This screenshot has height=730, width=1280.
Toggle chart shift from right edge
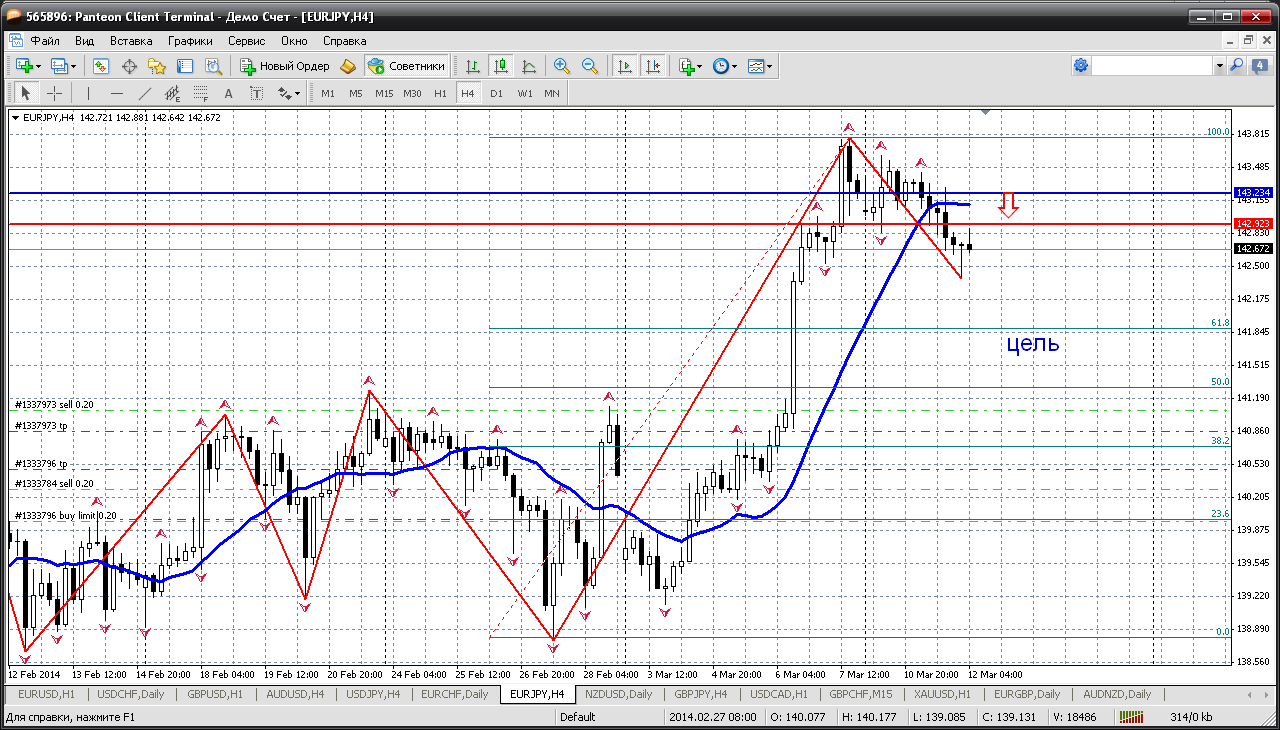coord(653,66)
